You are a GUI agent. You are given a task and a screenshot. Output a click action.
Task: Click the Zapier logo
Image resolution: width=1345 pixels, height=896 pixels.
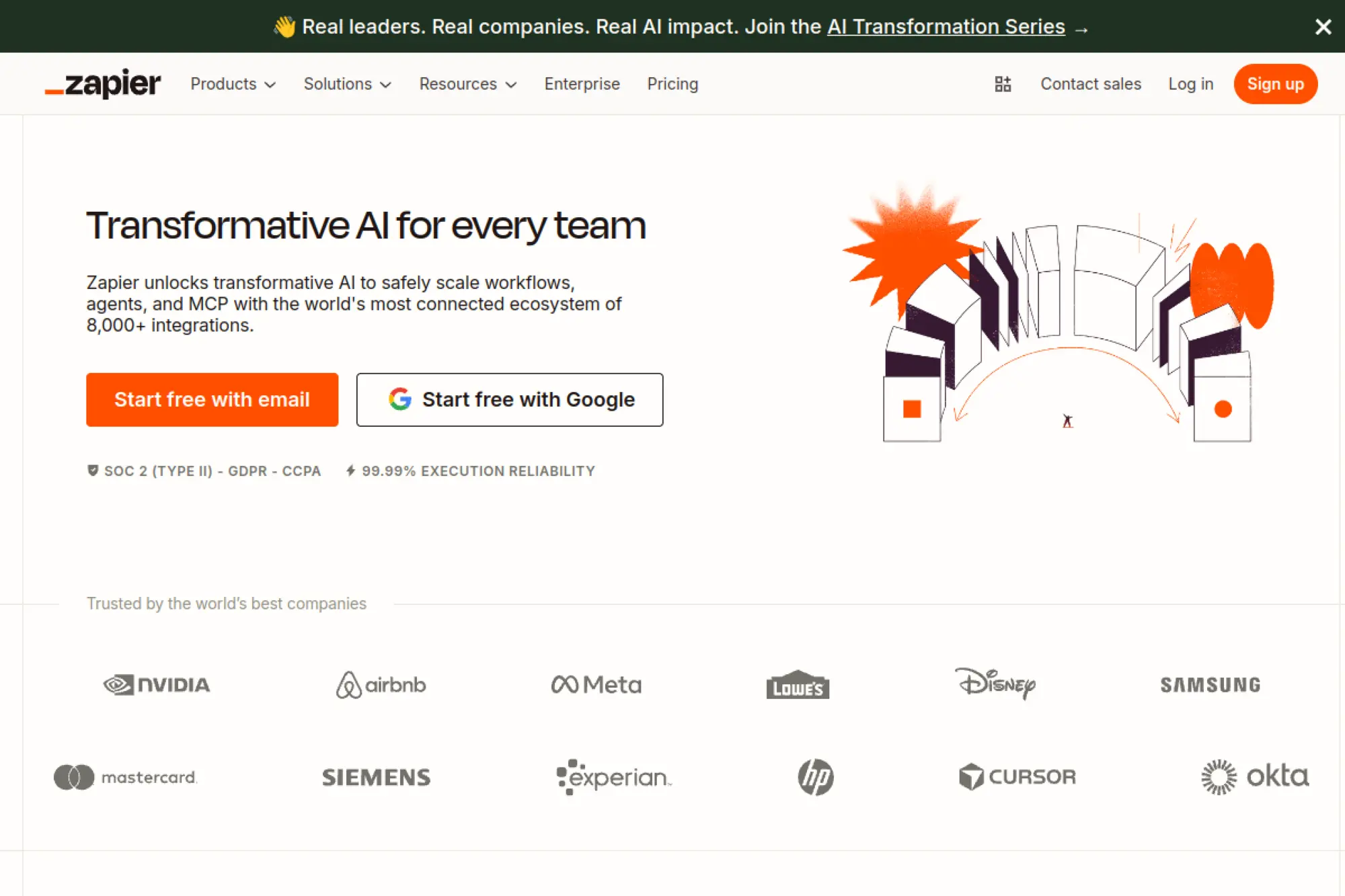(x=102, y=83)
